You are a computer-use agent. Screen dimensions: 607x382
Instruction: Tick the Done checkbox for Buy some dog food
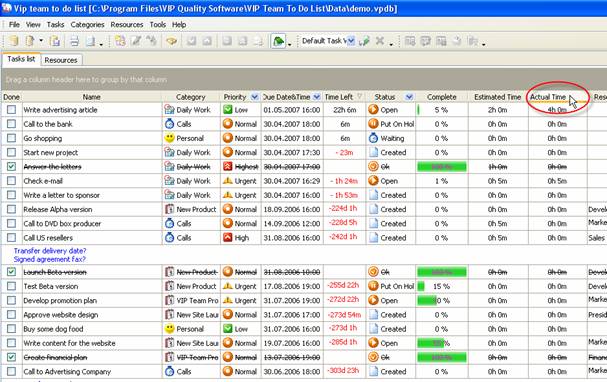click(x=11, y=329)
